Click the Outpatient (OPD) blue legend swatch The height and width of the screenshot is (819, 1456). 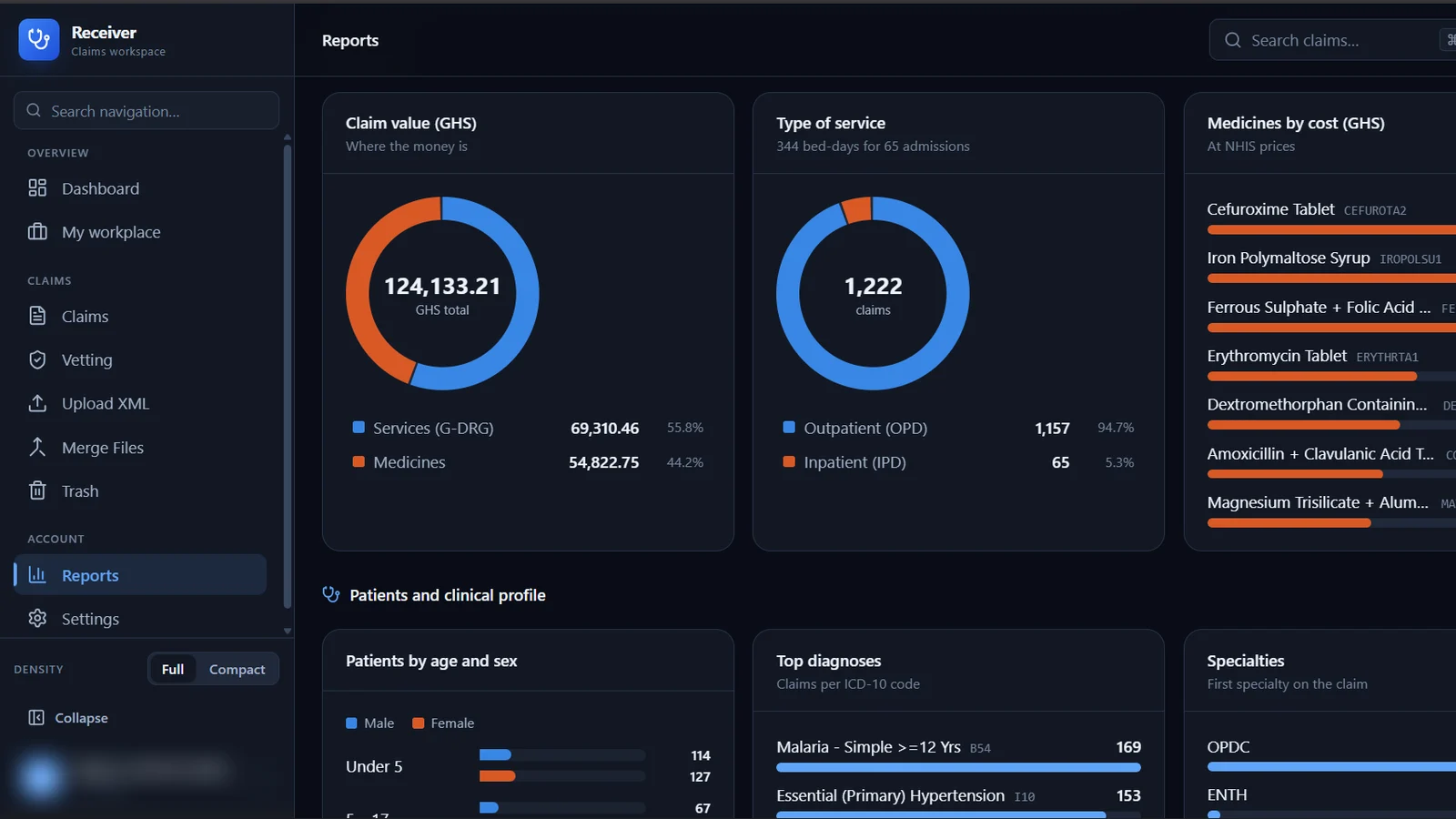[789, 427]
